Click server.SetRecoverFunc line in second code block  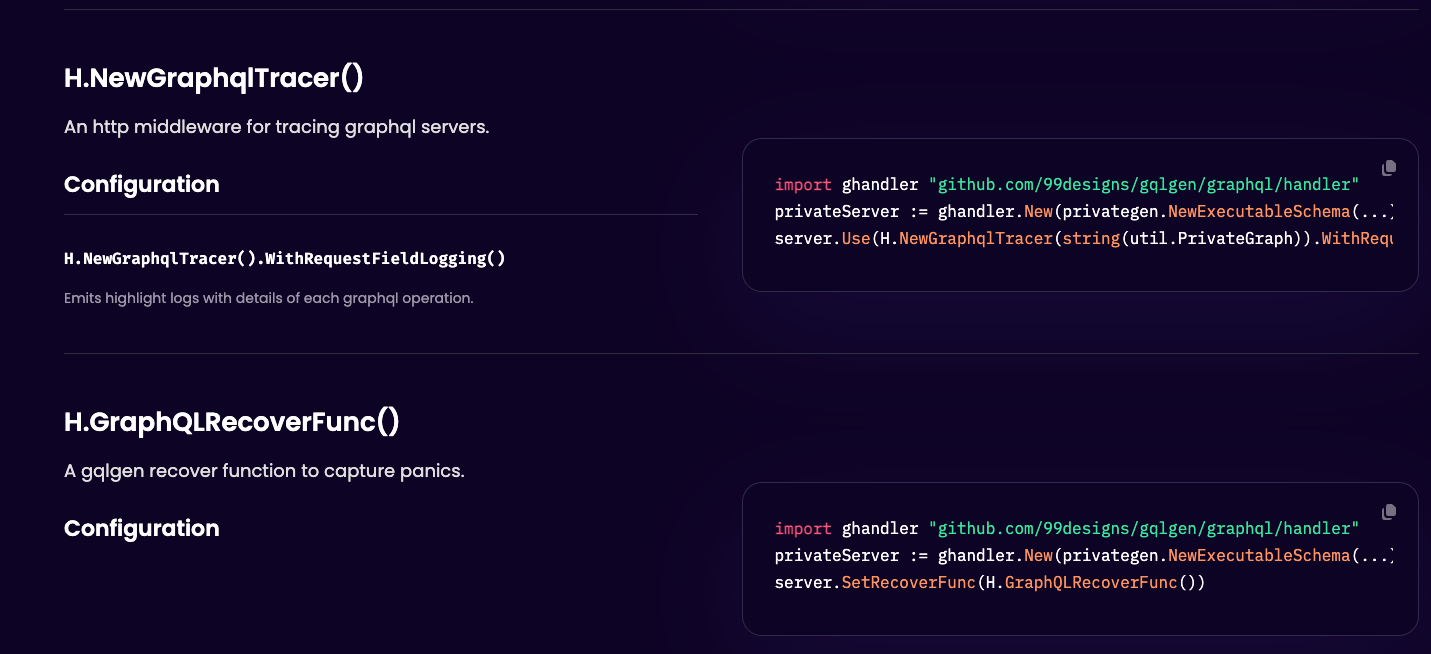pyautogui.click(x=990, y=583)
